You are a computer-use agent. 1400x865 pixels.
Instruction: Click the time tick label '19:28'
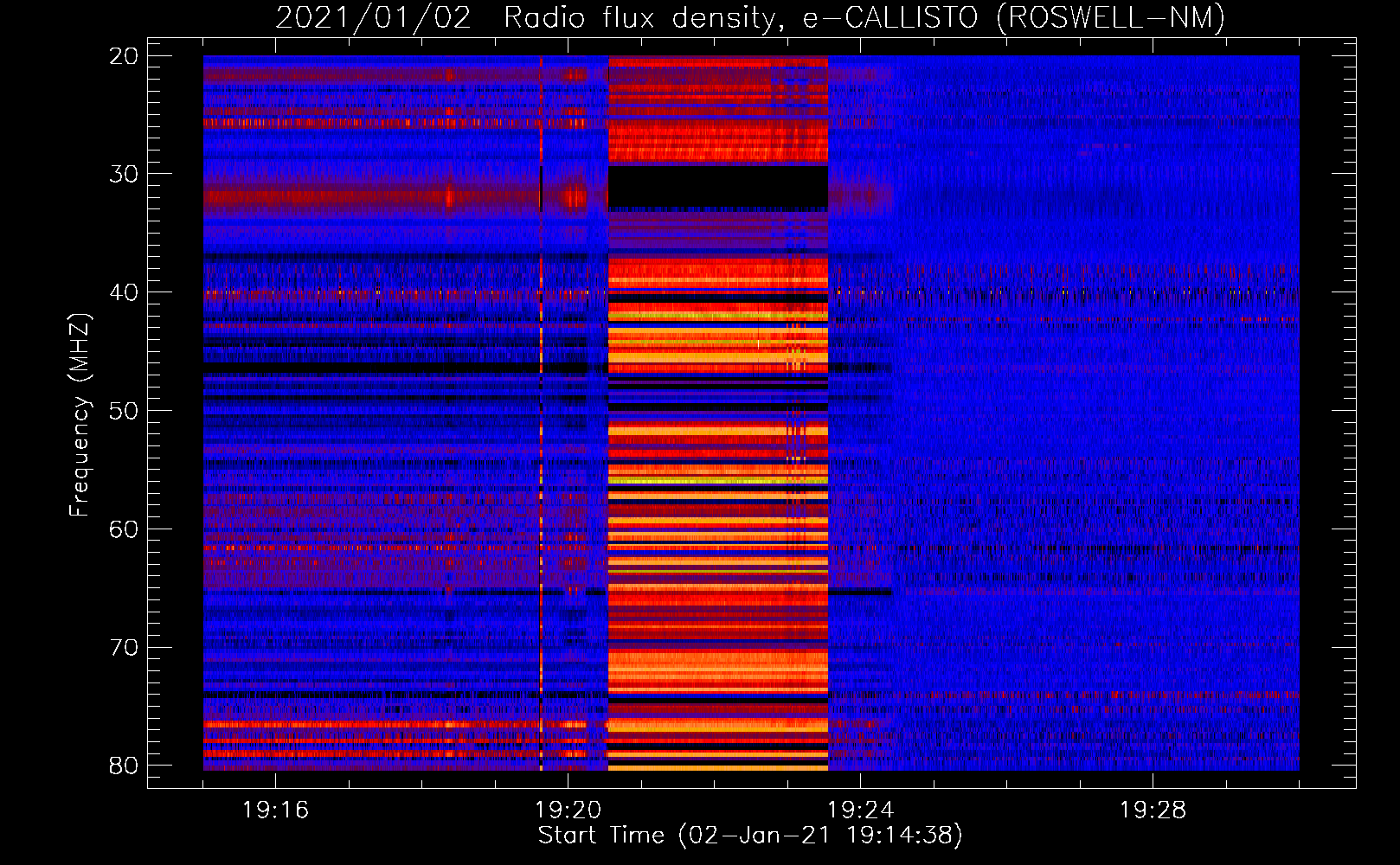click(x=1153, y=811)
